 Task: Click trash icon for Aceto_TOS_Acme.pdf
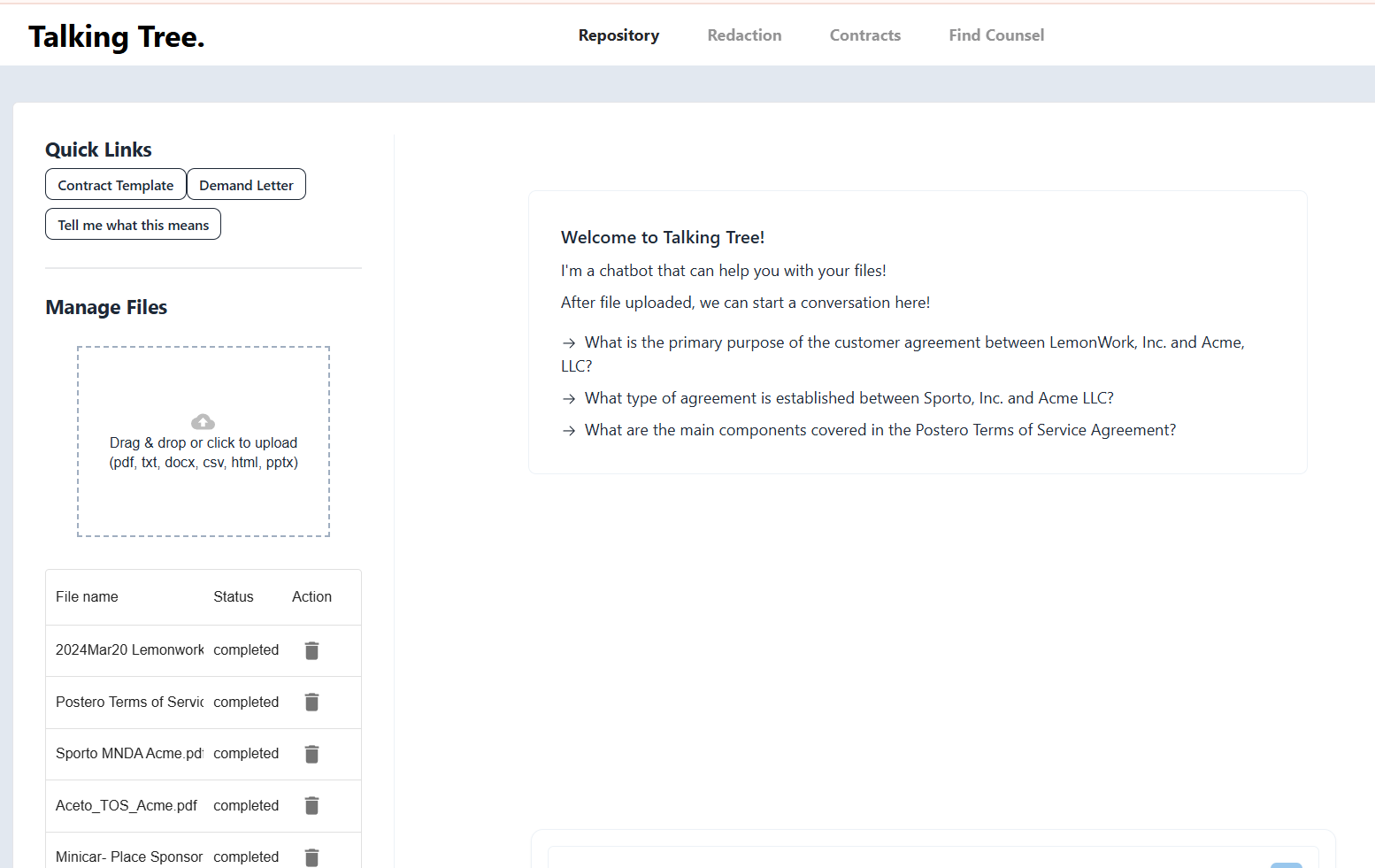[x=311, y=805]
